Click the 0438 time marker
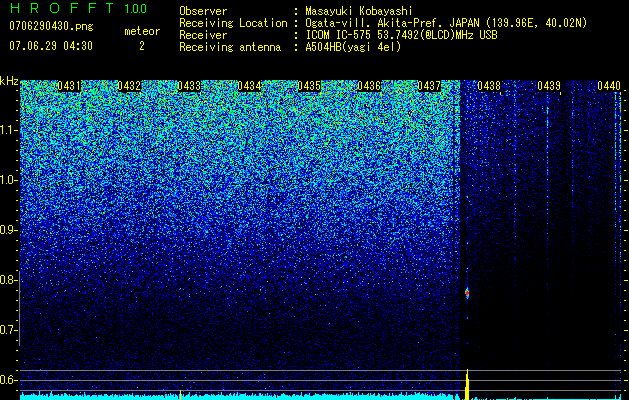629x400 pixels. point(489,86)
